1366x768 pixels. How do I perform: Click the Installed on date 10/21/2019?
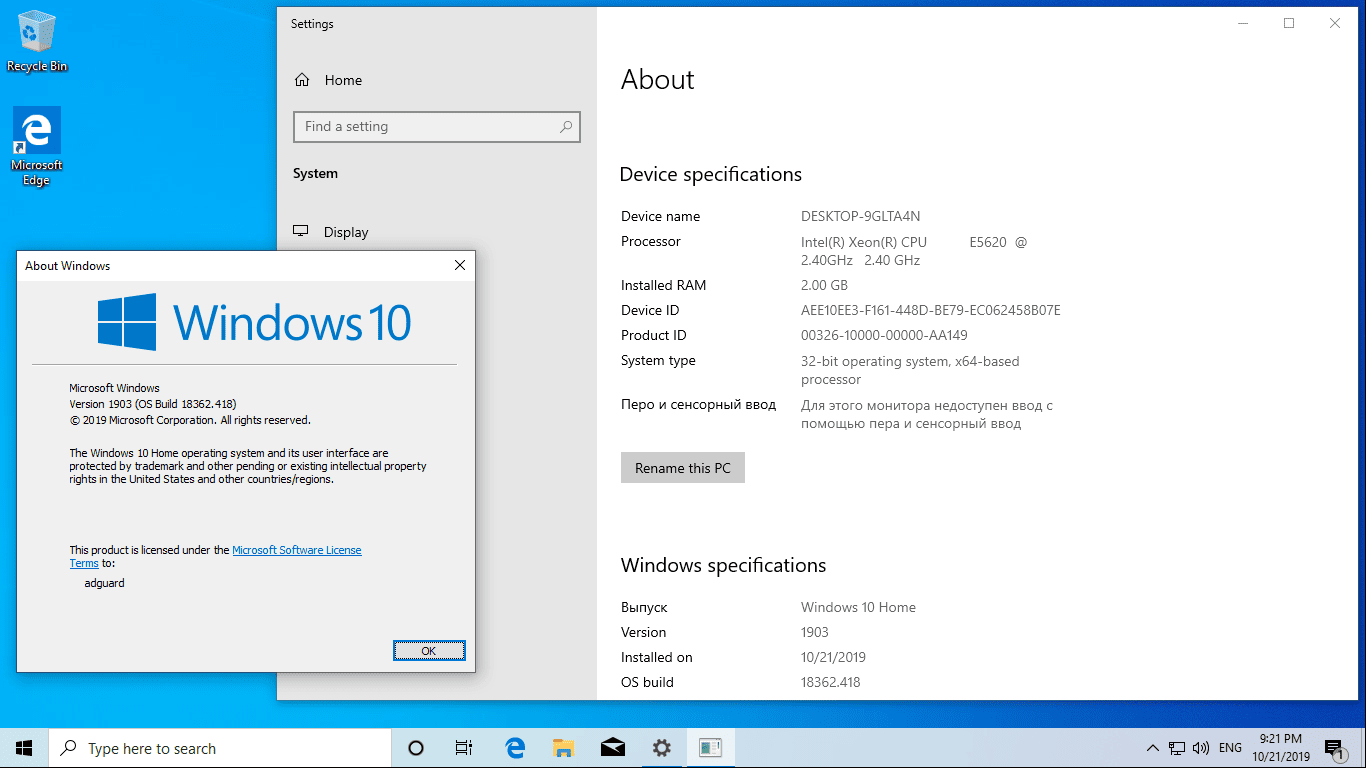coord(833,657)
